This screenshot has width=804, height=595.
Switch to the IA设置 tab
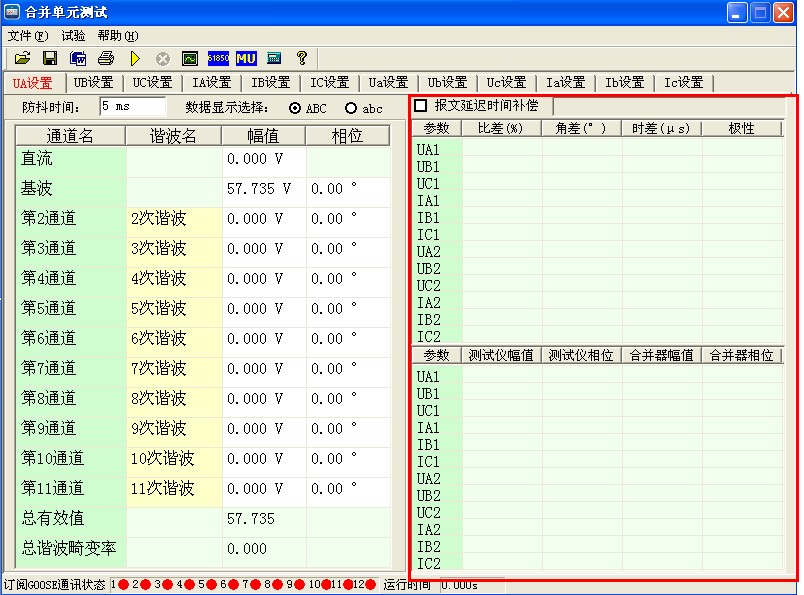(212, 83)
